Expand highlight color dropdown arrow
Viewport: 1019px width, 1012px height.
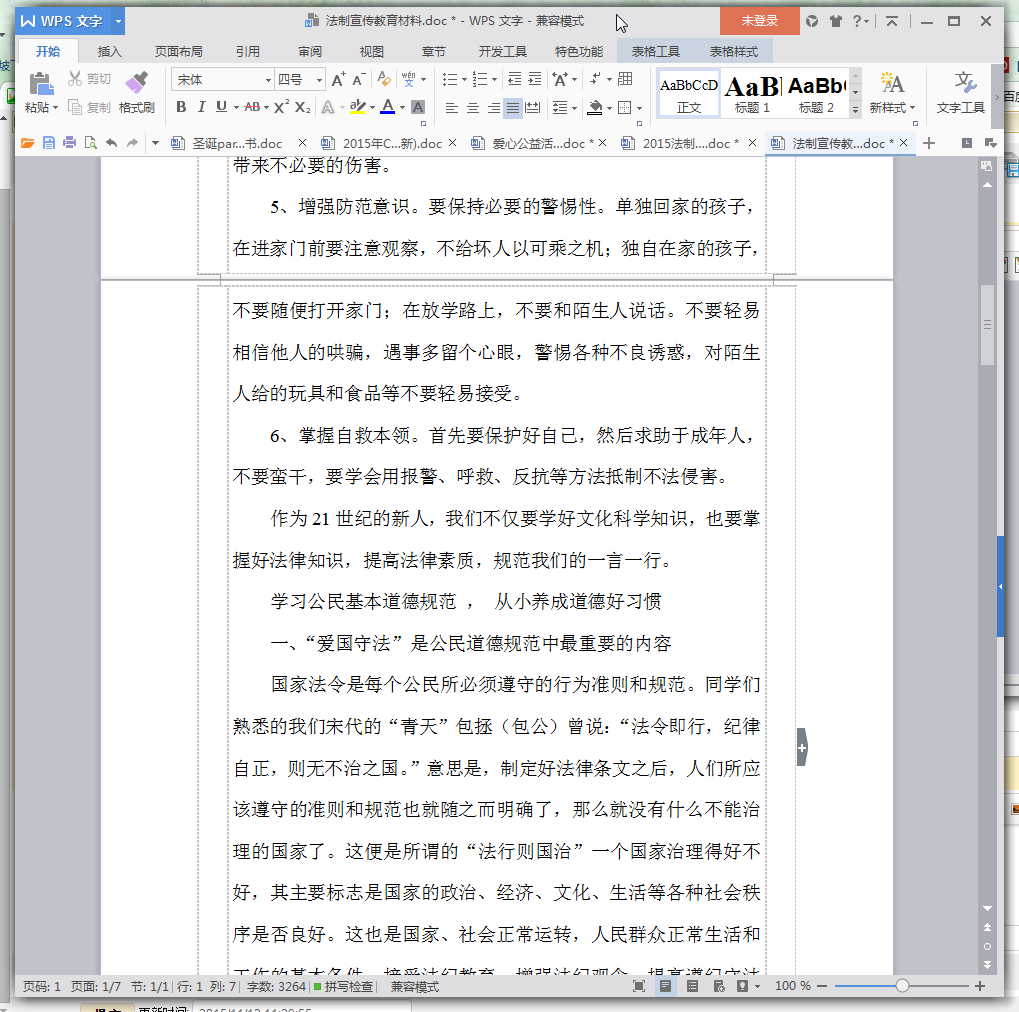[x=372, y=107]
